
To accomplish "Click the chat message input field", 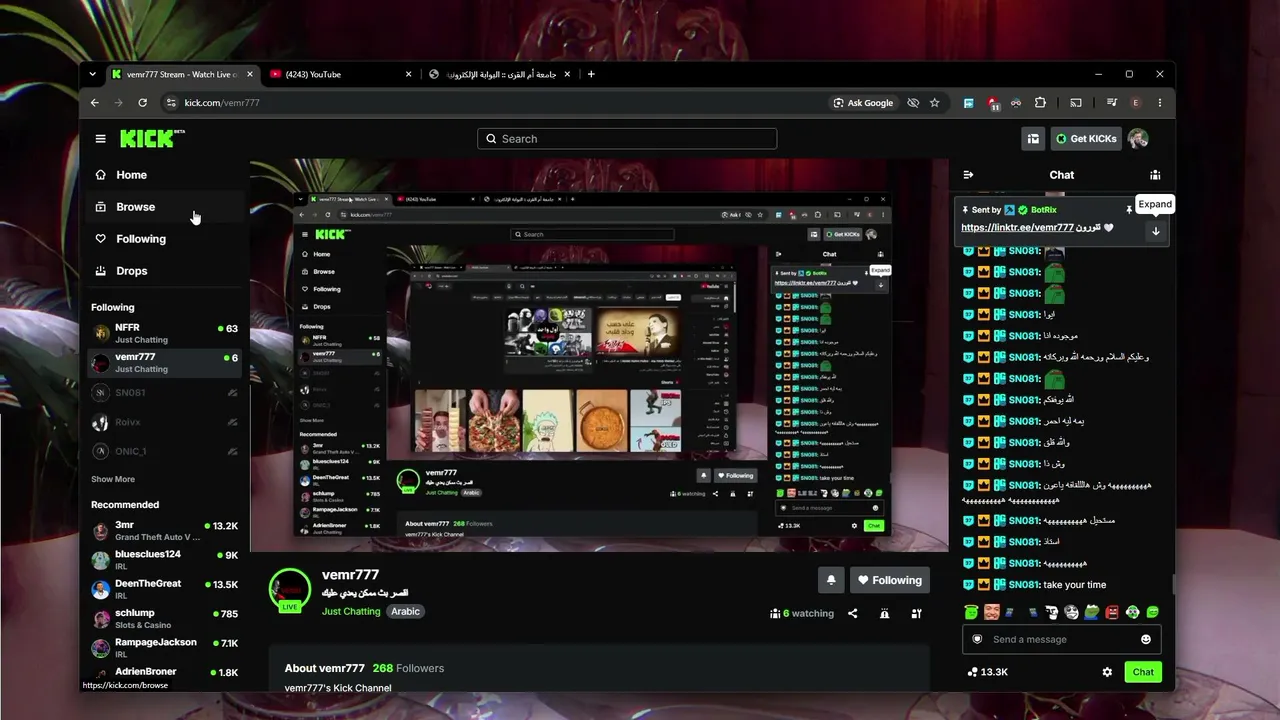I will point(1062,639).
